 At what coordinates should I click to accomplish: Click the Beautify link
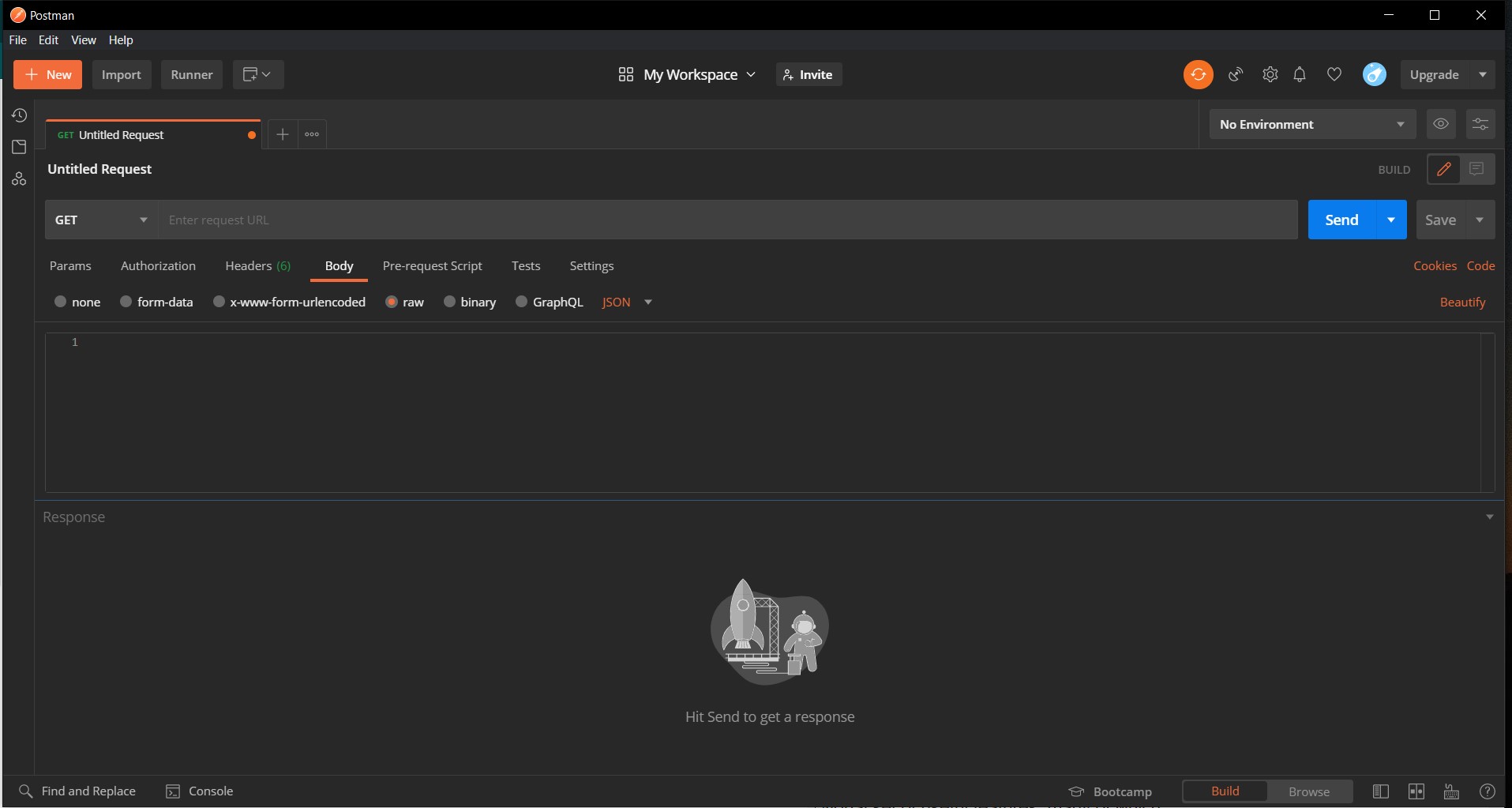[x=1462, y=302]
